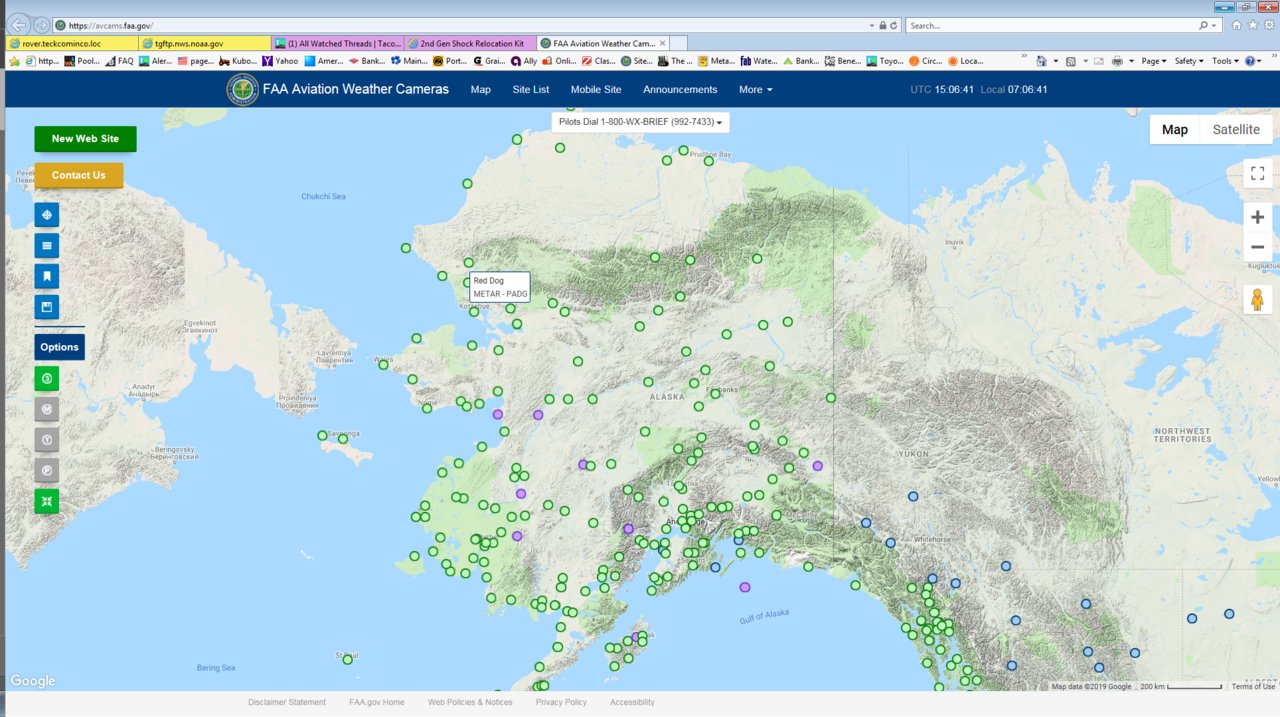1280x717 pixels.
Task: Click the FAA seal logo
Action: pos(242,89)
